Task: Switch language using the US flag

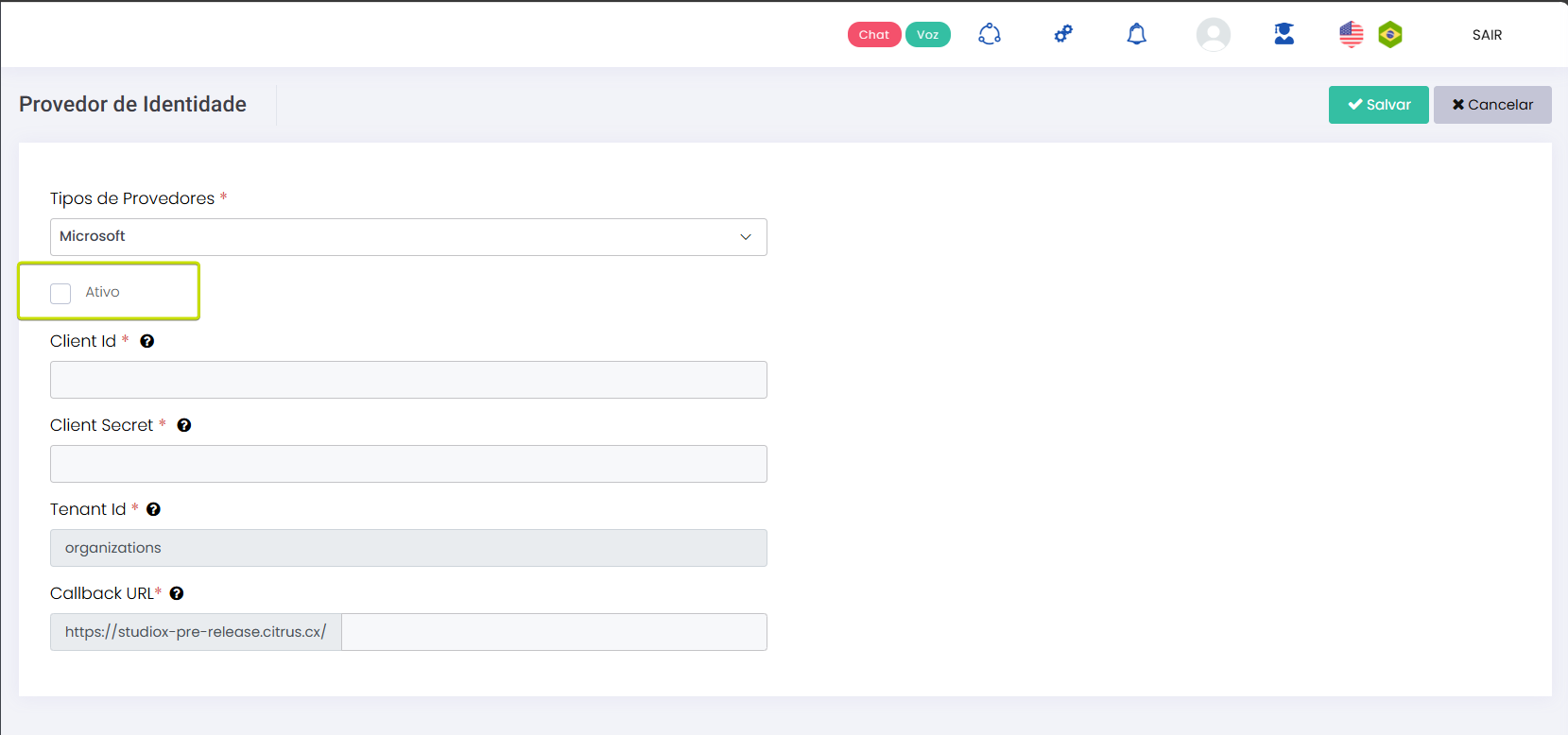Action: [1351, 35]
